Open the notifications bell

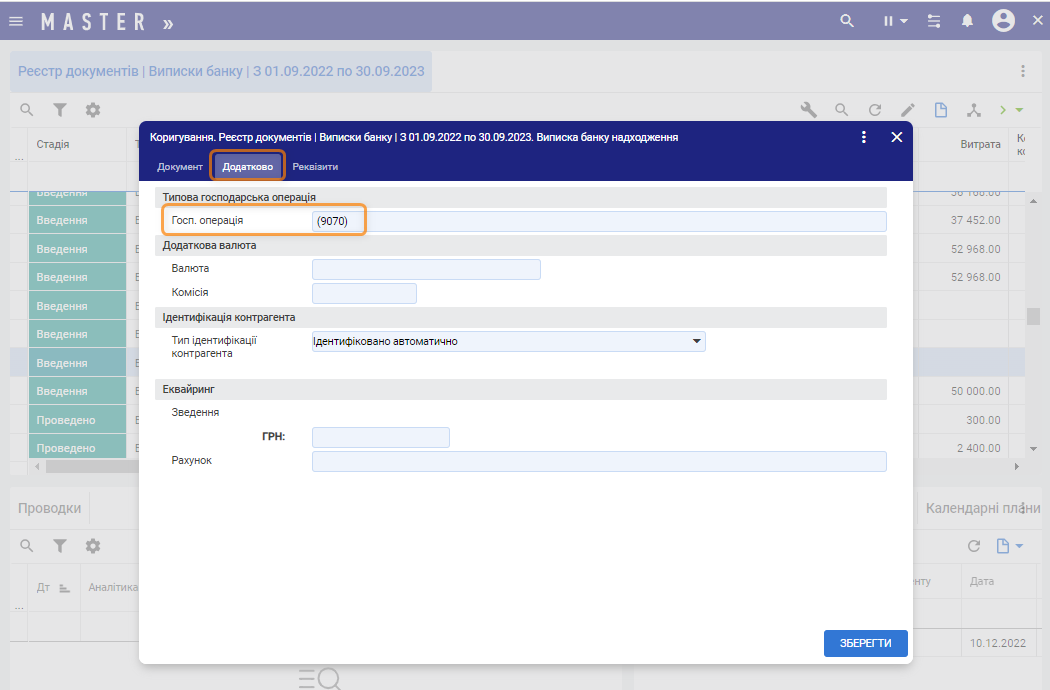click(967, 21)
